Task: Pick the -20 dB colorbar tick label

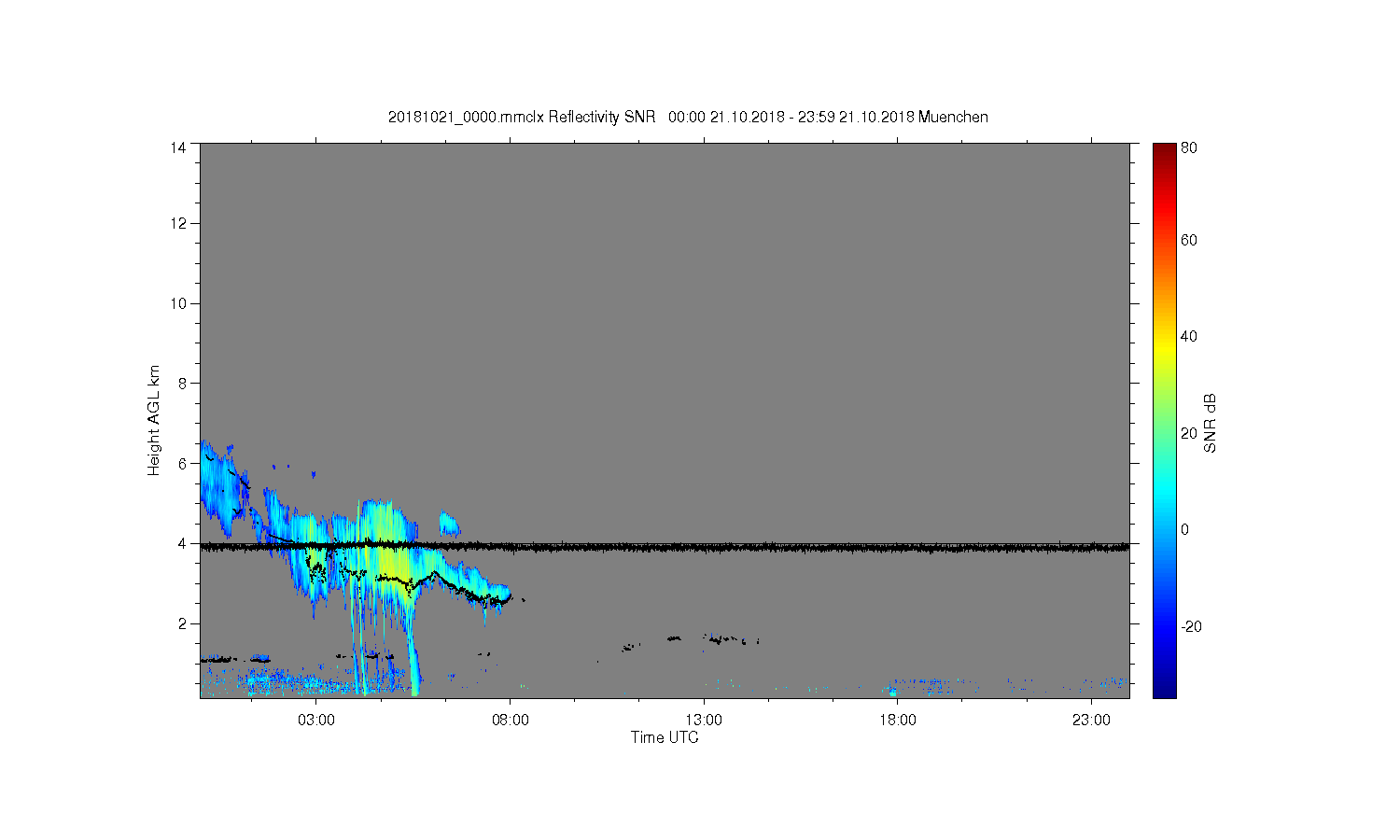Action: (1192, 626)
